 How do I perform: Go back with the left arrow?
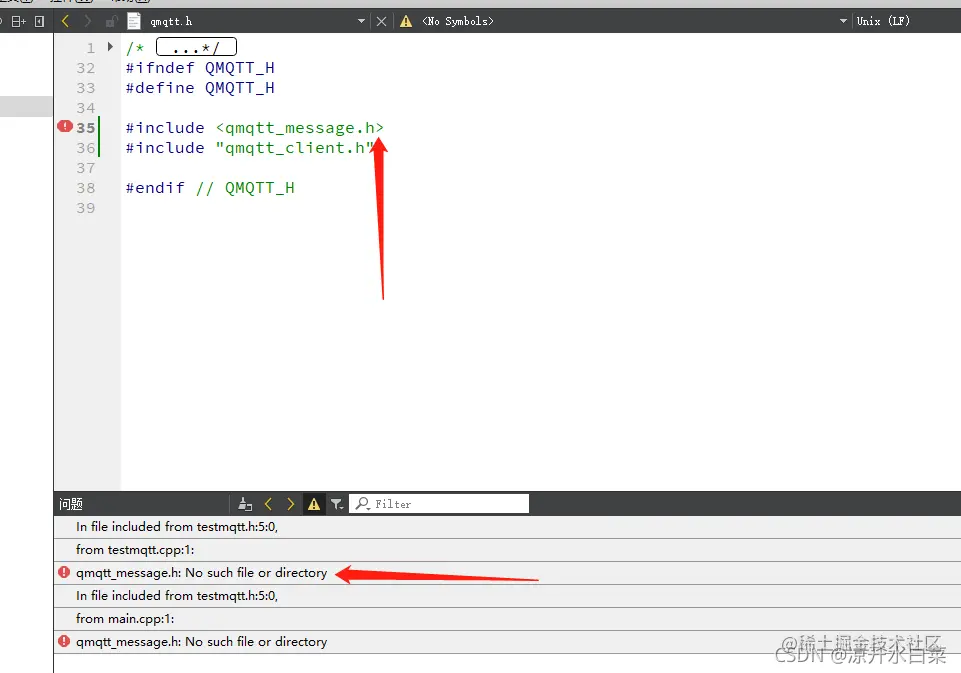(65, 21)
